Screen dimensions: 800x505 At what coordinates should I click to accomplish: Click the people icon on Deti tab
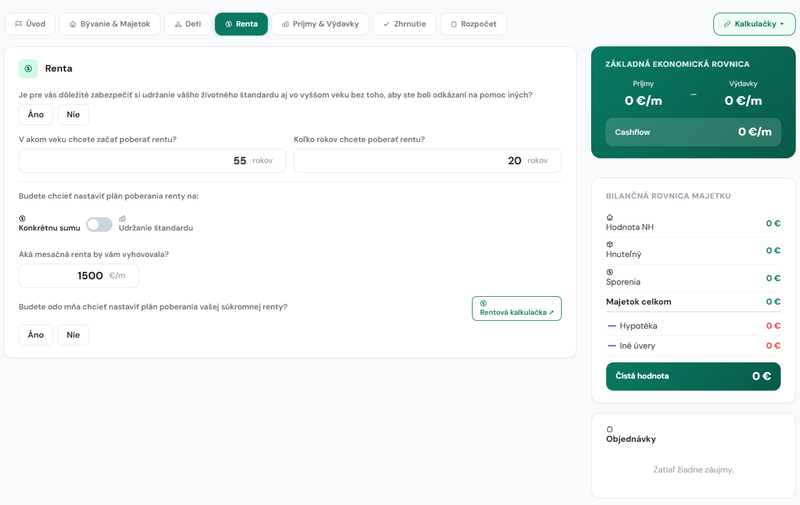178,24
